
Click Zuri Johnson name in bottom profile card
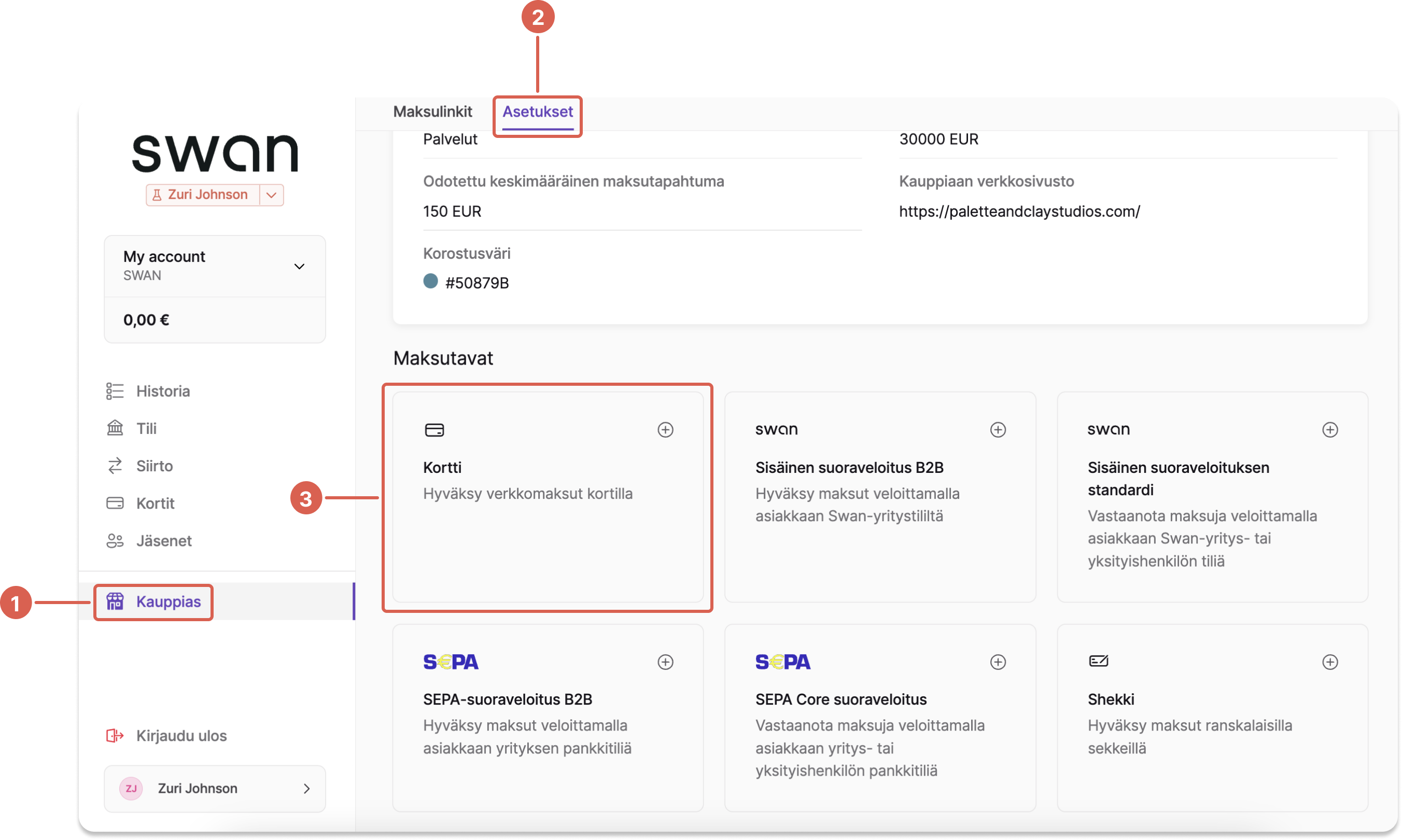(x=197, y=788)
